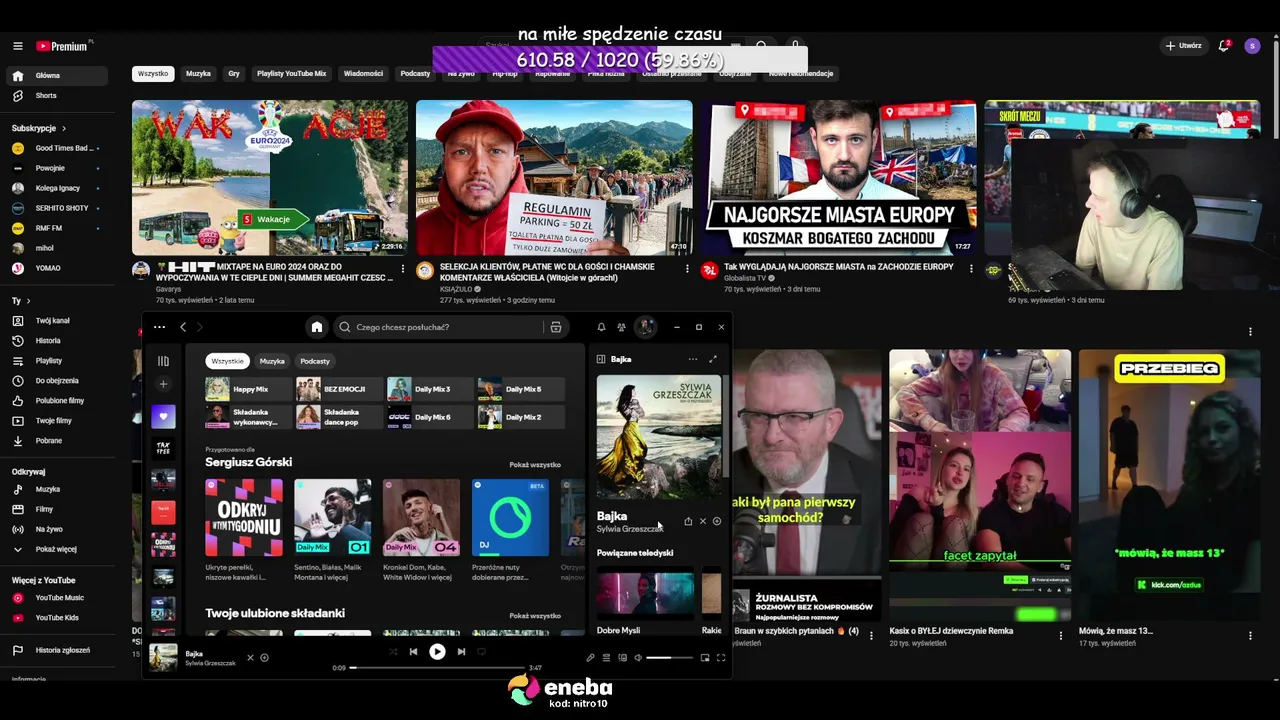Open options for Globalista TV video

coord(971,269)
